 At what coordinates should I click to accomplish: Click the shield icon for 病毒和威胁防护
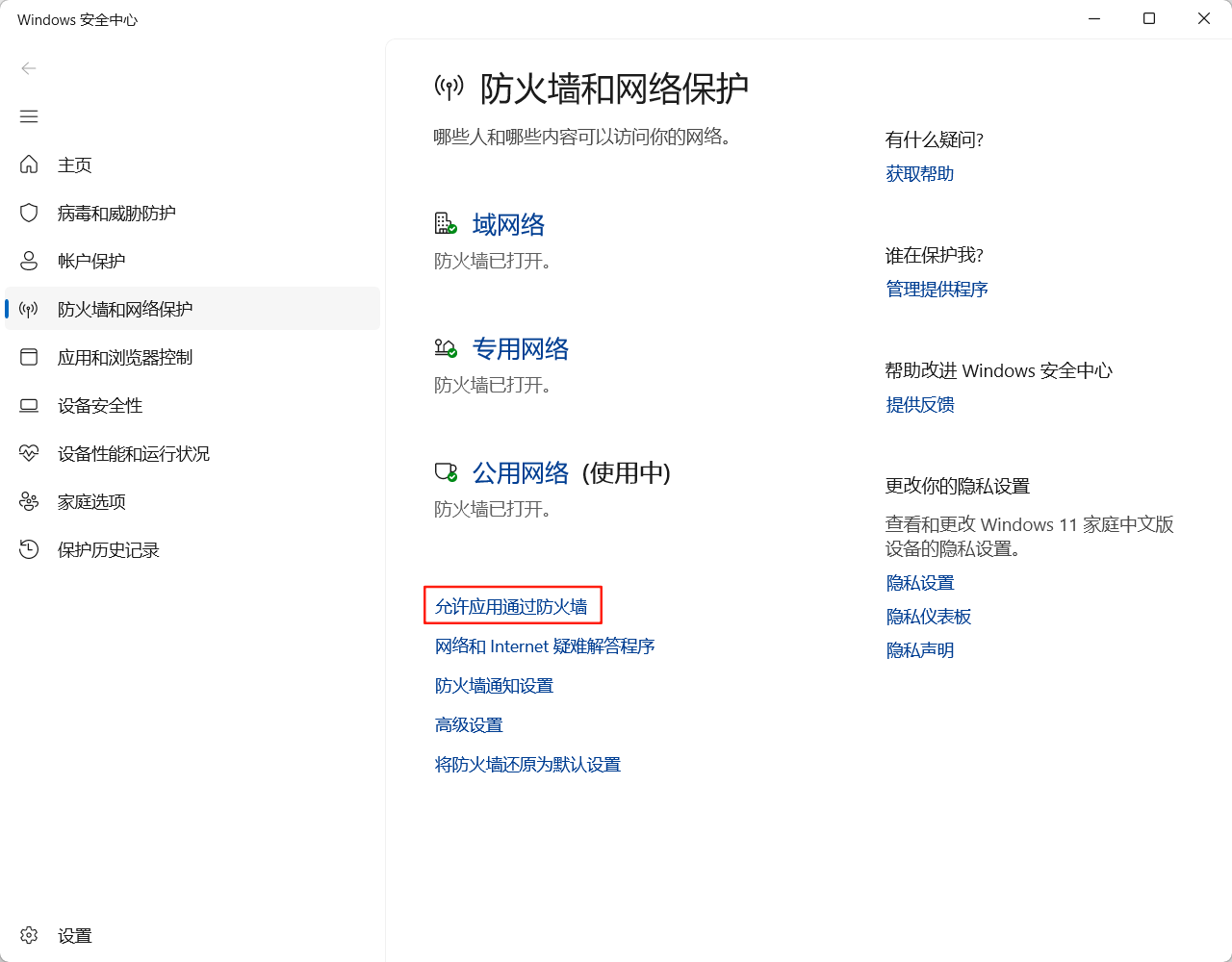(29, 213)
